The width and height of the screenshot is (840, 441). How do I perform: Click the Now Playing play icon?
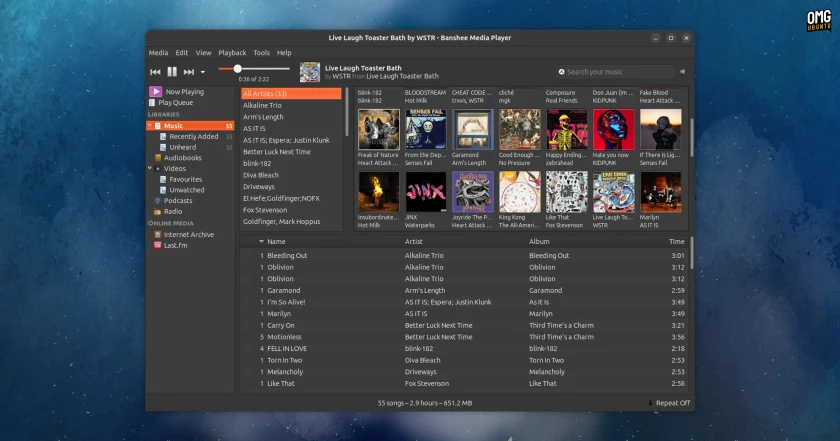coord(155,92)
